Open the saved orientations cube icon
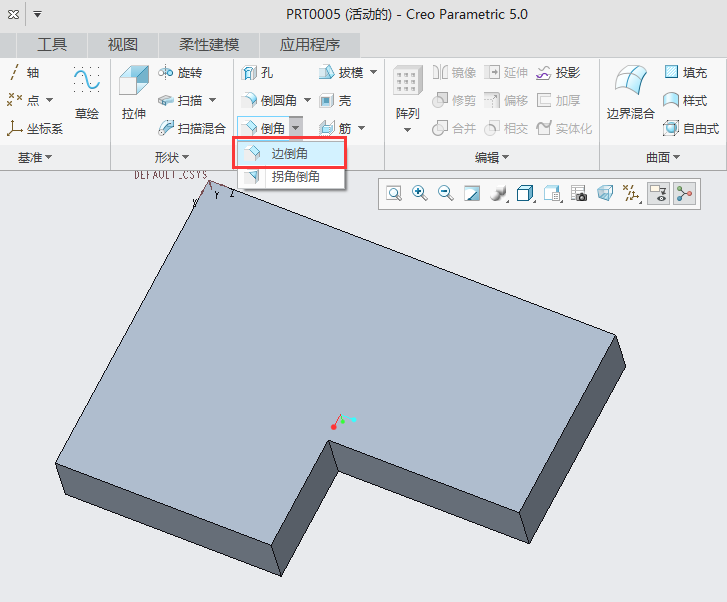Screen dimensions: 727x602 point(525,193)
